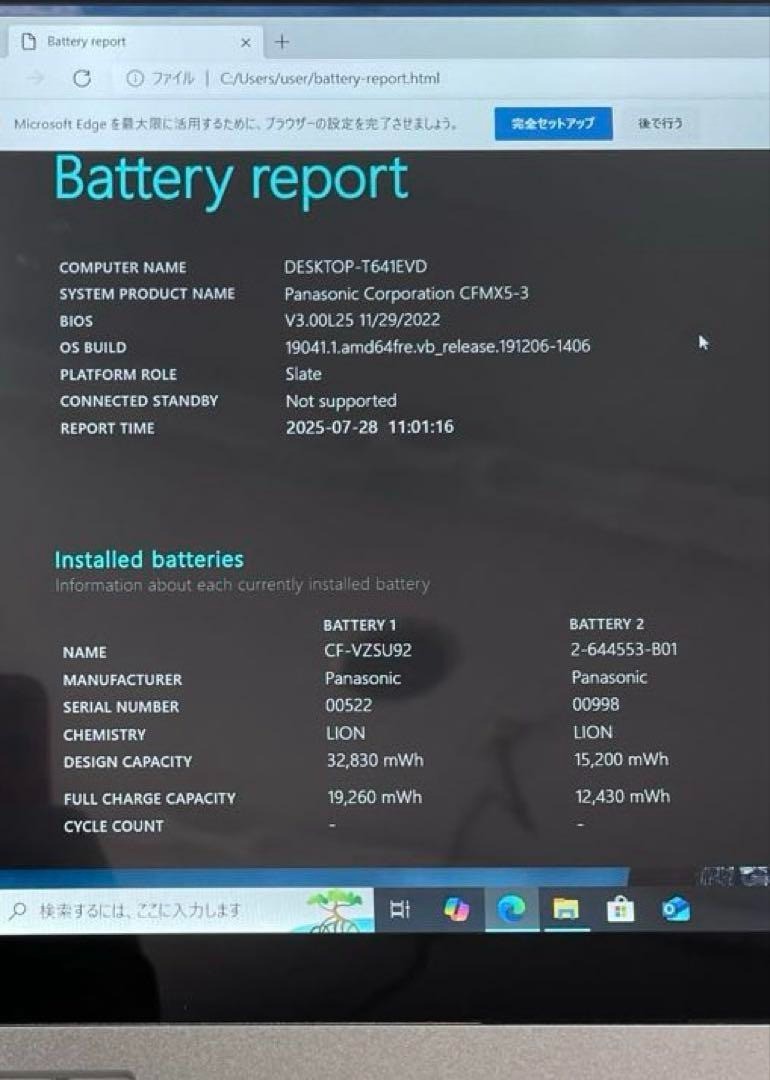Viewport: 770px width, 1080px height.
Task: Click full charge capacity 12,430 mWh
Action: (623, 797)
